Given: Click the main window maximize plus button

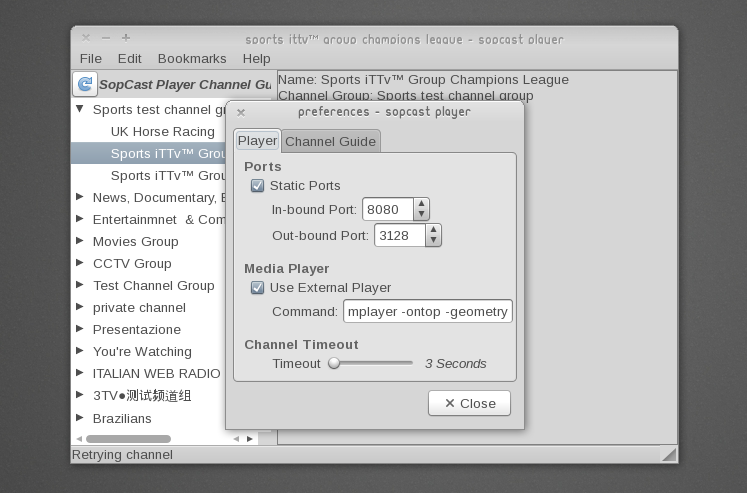Looking at the screenshot, I should point(126,38).
